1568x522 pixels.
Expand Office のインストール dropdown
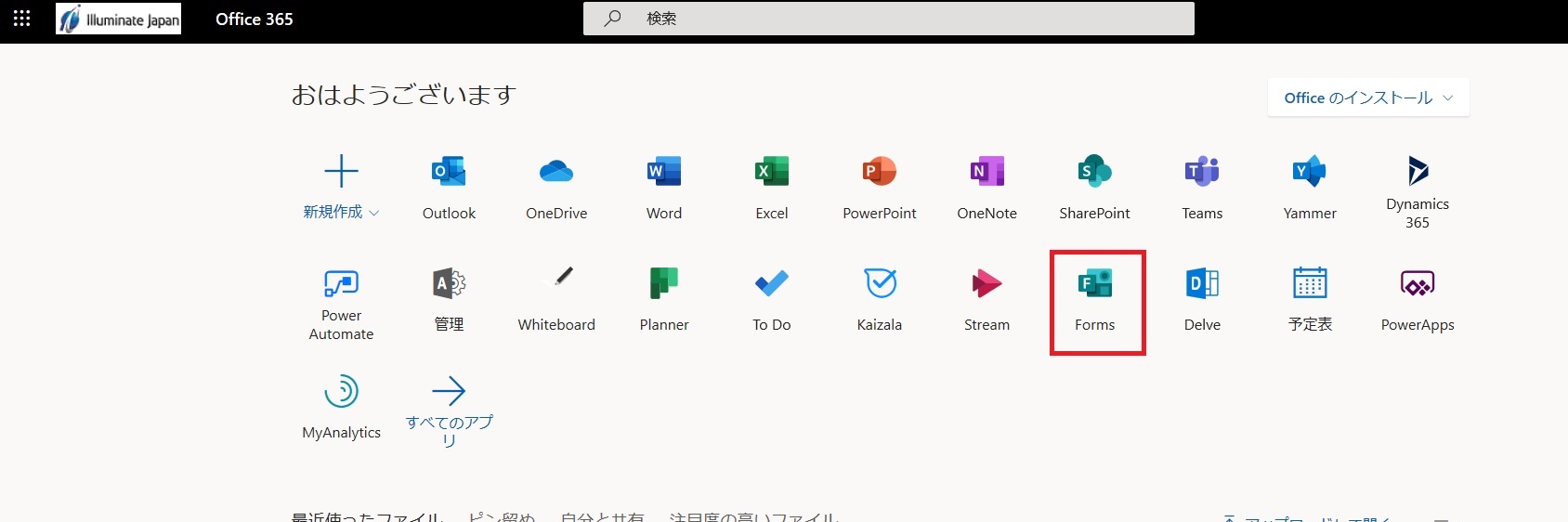(x=1368, y=98)
